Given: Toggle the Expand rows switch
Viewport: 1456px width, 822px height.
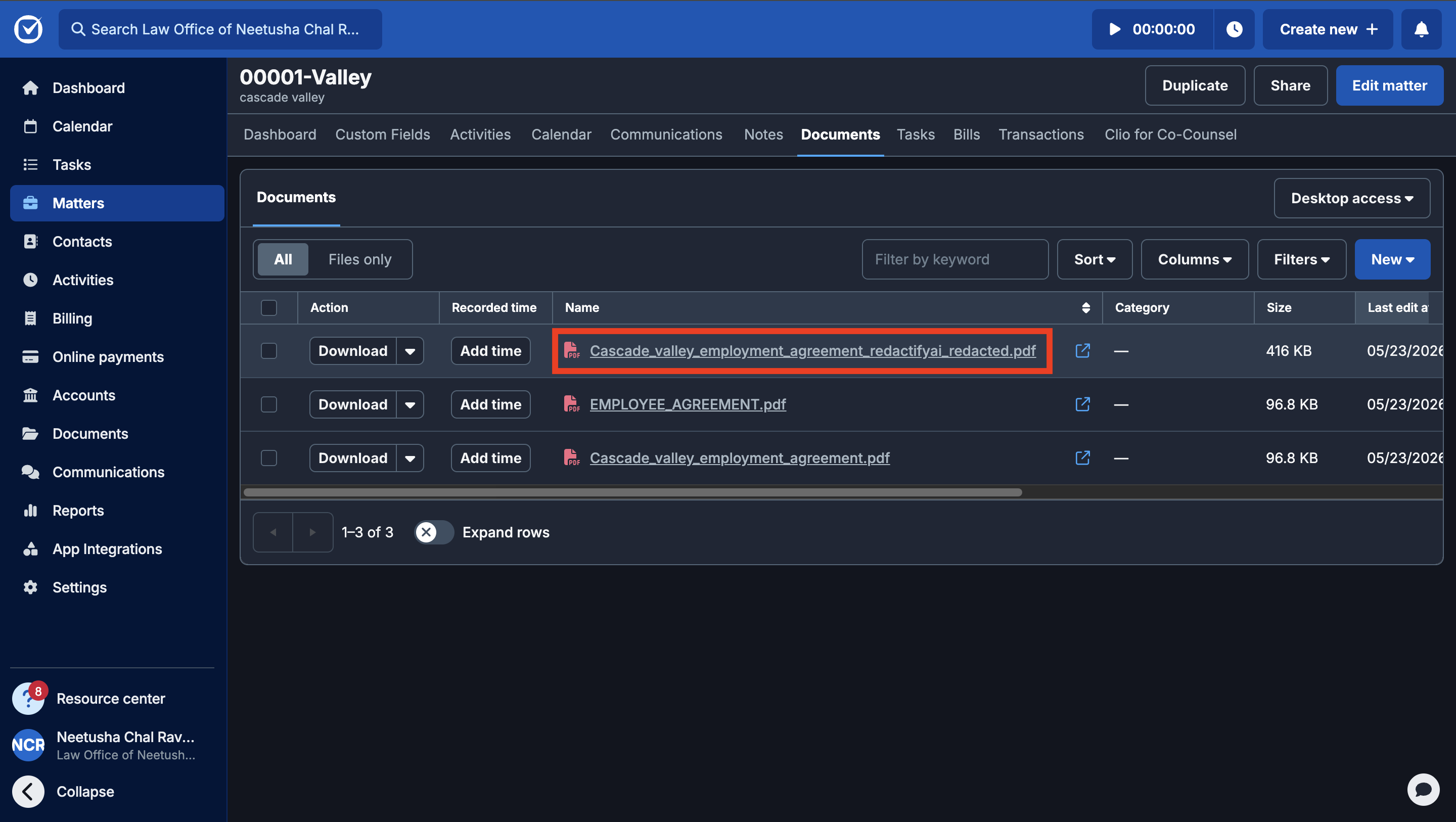Looking at the screenshot, I should click(434, 532).
